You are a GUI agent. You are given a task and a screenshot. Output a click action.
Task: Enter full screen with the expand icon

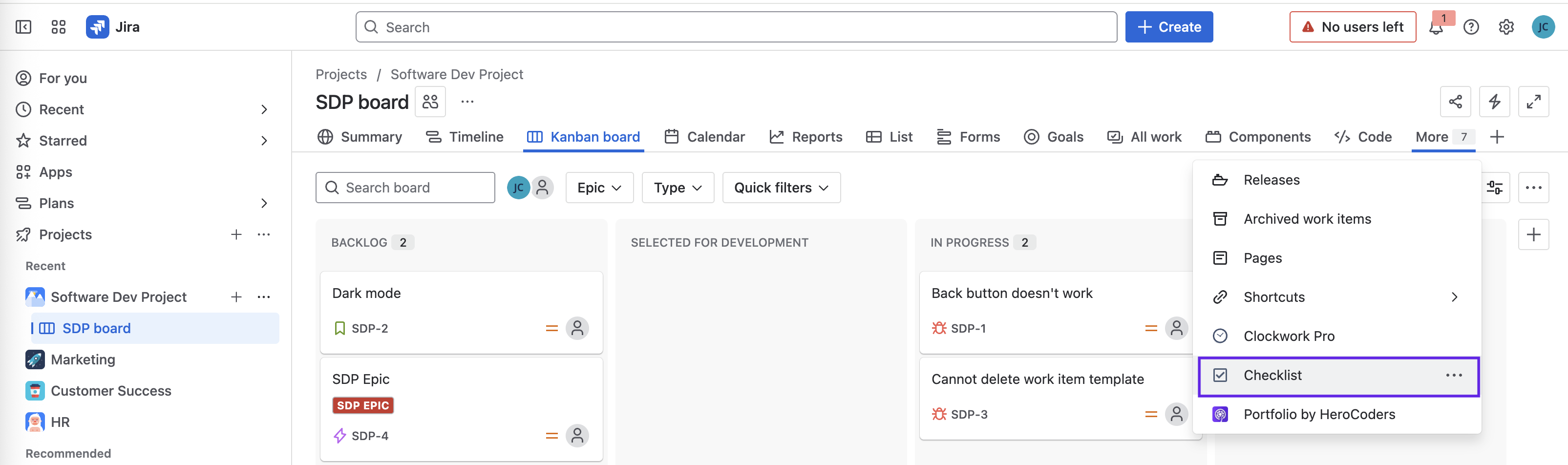tap(1533, 102)
